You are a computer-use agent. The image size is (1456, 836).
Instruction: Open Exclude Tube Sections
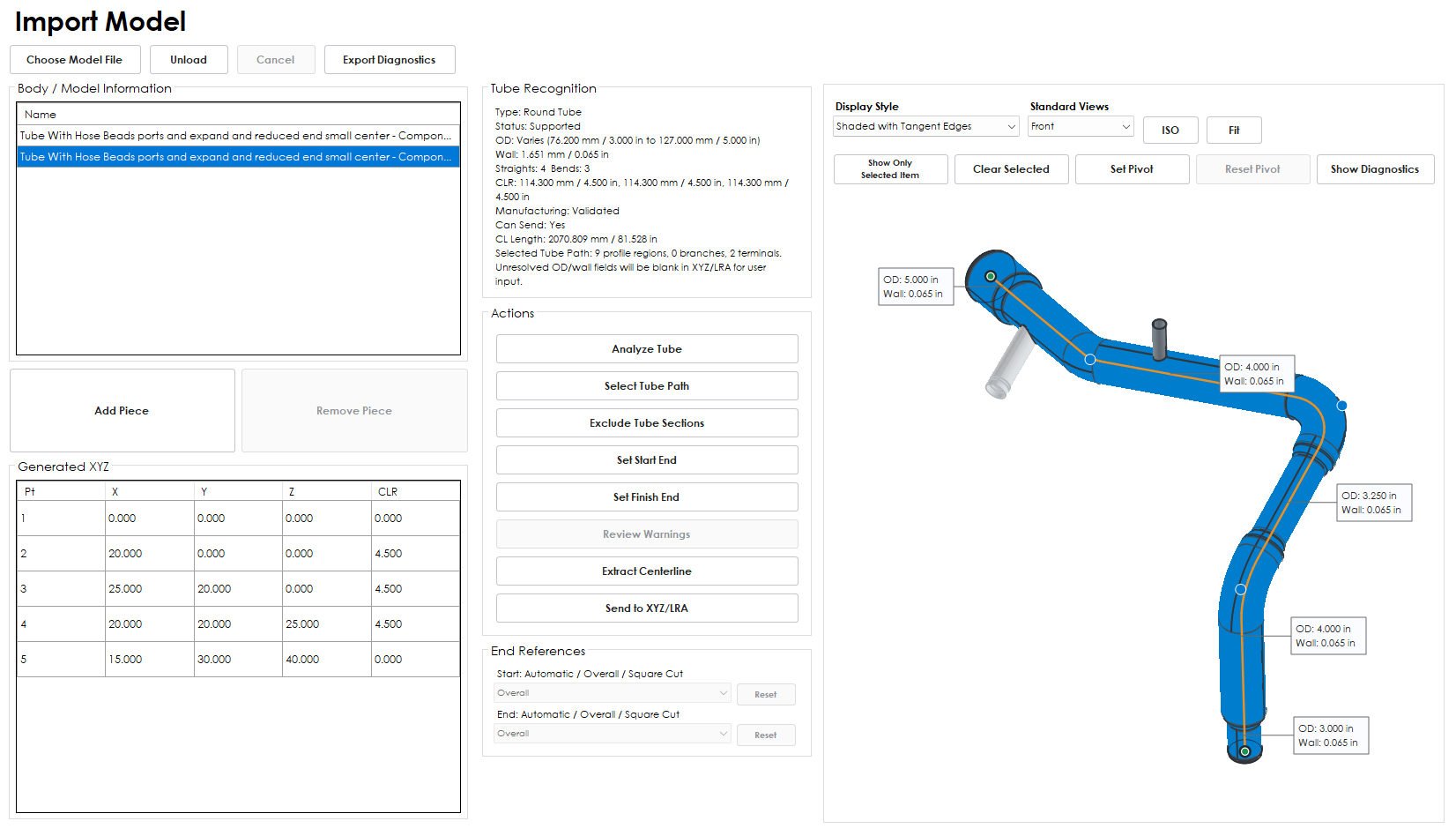pyautogui.click(x=647, y=423)
